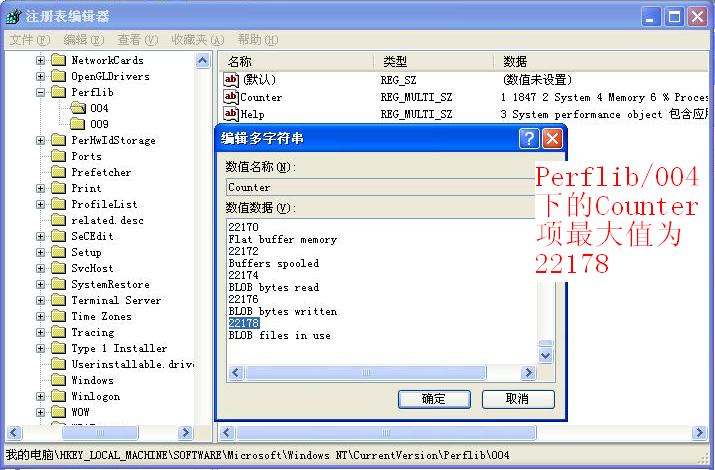
Task: Click the value data horizontal scrollbar thumb
Action: [x=366, y=372]
